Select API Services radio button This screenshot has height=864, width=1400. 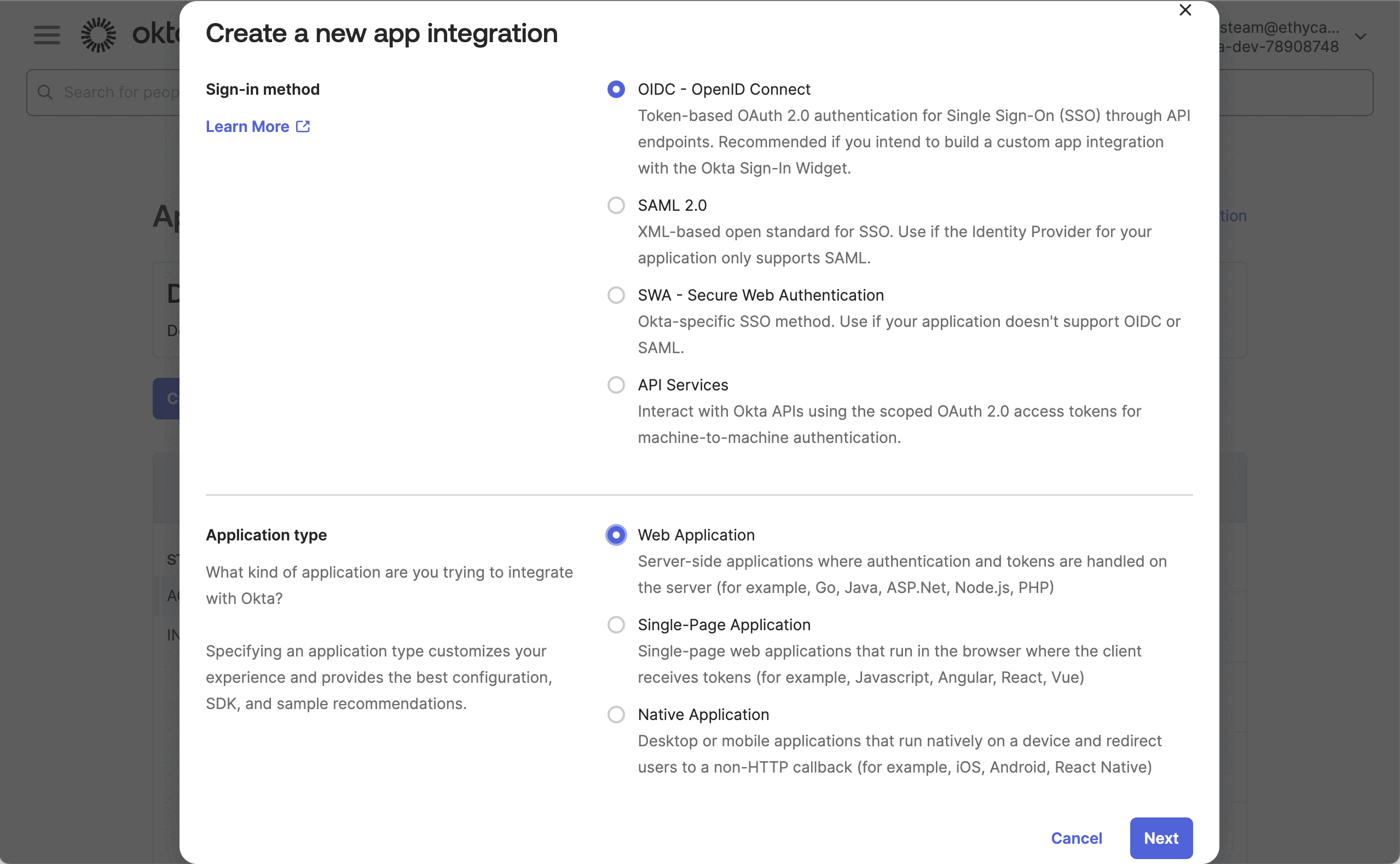point(616,384)
